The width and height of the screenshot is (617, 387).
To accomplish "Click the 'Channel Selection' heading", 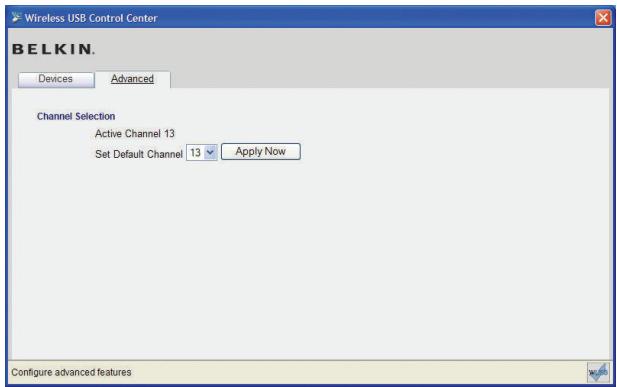I will pyautogui.click(x=76, y=117).
